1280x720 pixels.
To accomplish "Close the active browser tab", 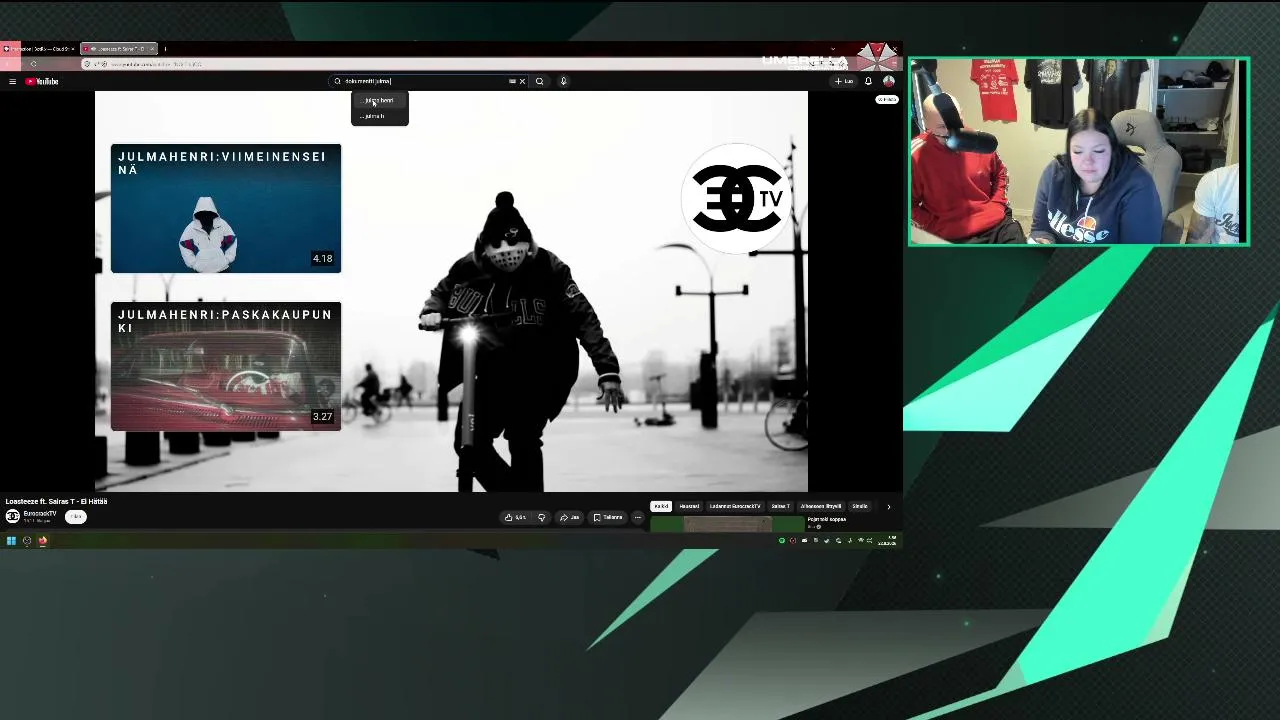I will 152,49.
